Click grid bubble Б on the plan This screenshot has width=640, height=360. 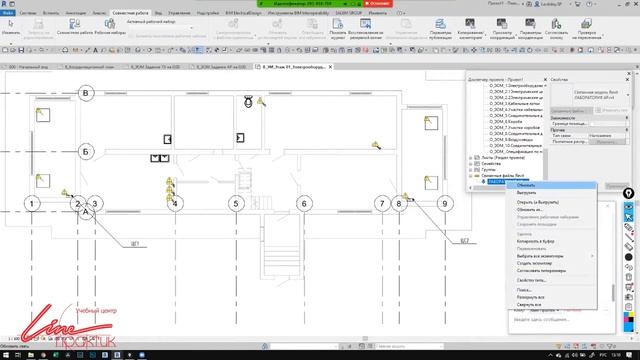pos(86,152)
